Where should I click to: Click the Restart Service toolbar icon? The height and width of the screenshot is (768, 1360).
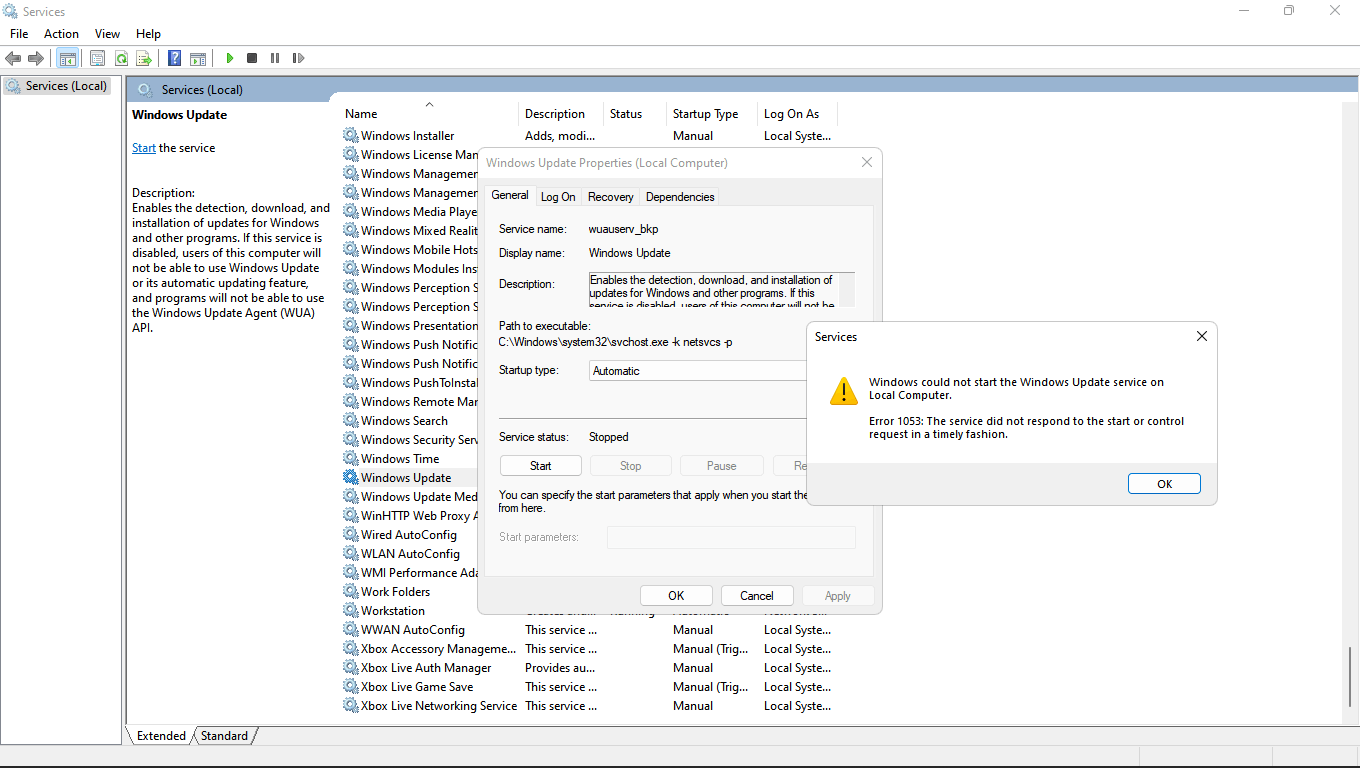[298, 58]
